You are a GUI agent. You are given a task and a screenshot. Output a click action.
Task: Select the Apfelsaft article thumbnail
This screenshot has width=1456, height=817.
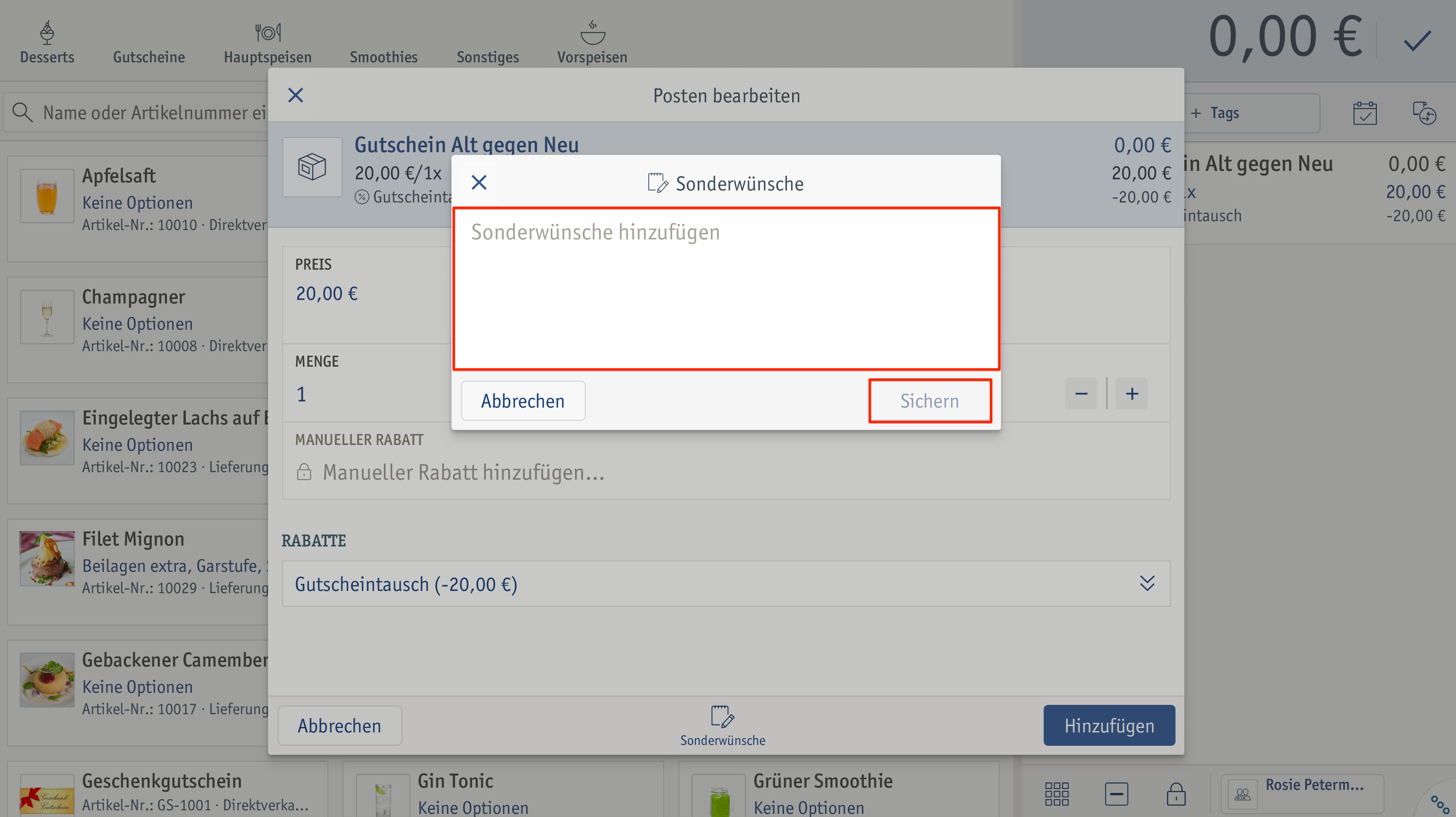(47, 196)
